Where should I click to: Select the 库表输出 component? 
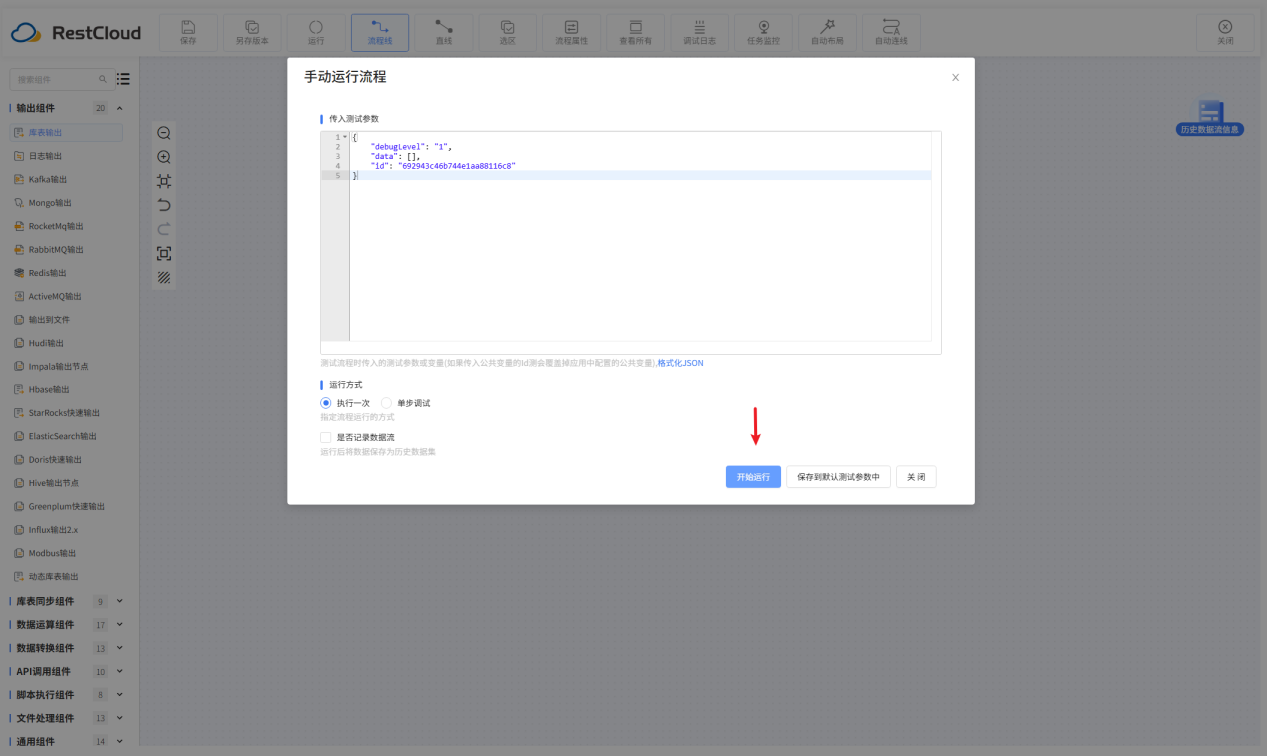coord(66,132)
